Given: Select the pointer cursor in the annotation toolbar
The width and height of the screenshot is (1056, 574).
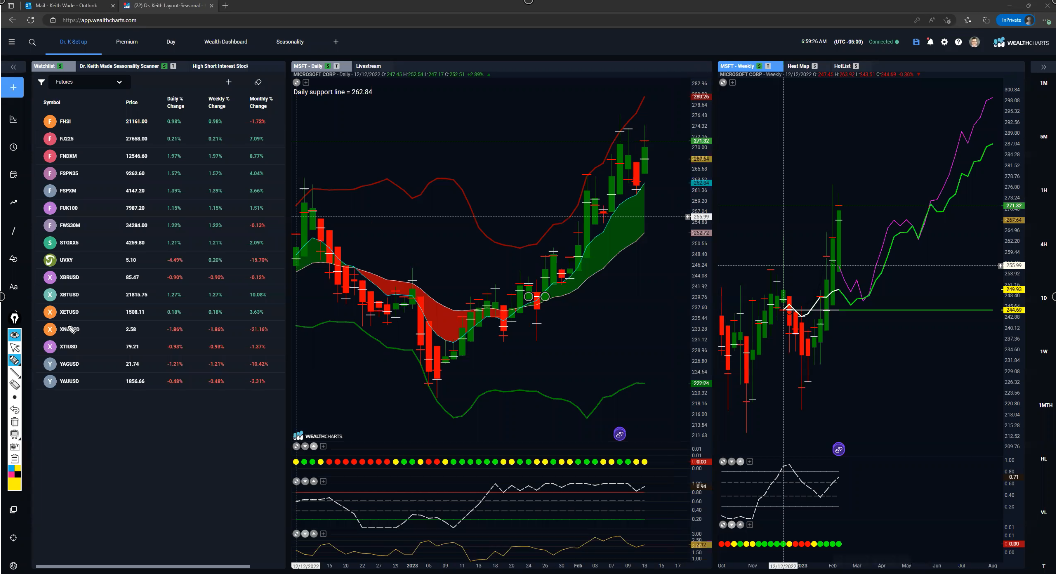Looking at the screenshot, I should coord(14,348).
